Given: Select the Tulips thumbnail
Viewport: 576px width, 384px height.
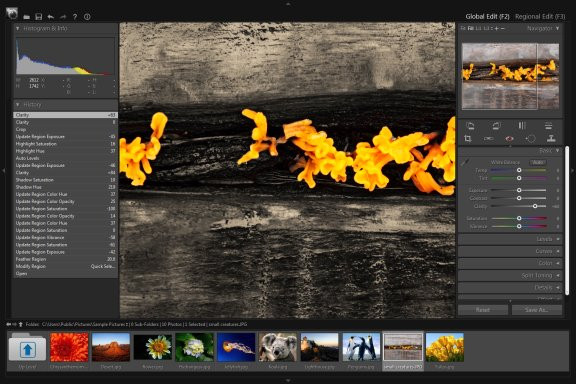Looking at the screenshot, I should pyautogui.click(x=445, y=347).
